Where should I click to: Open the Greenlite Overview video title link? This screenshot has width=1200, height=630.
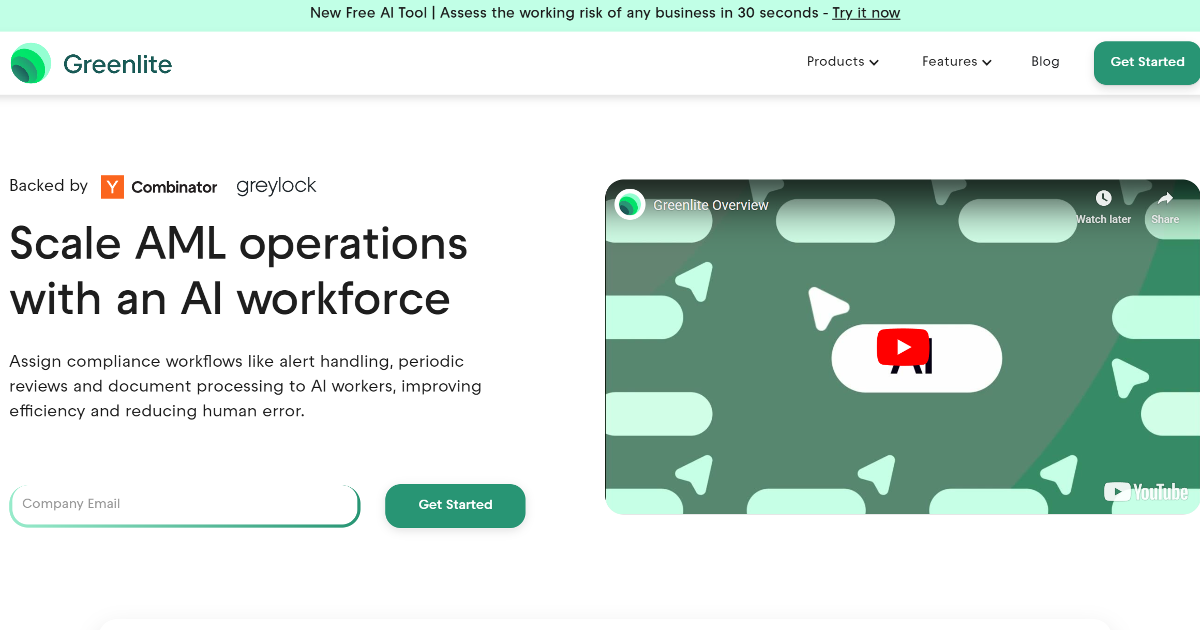(x=710, y=204)
